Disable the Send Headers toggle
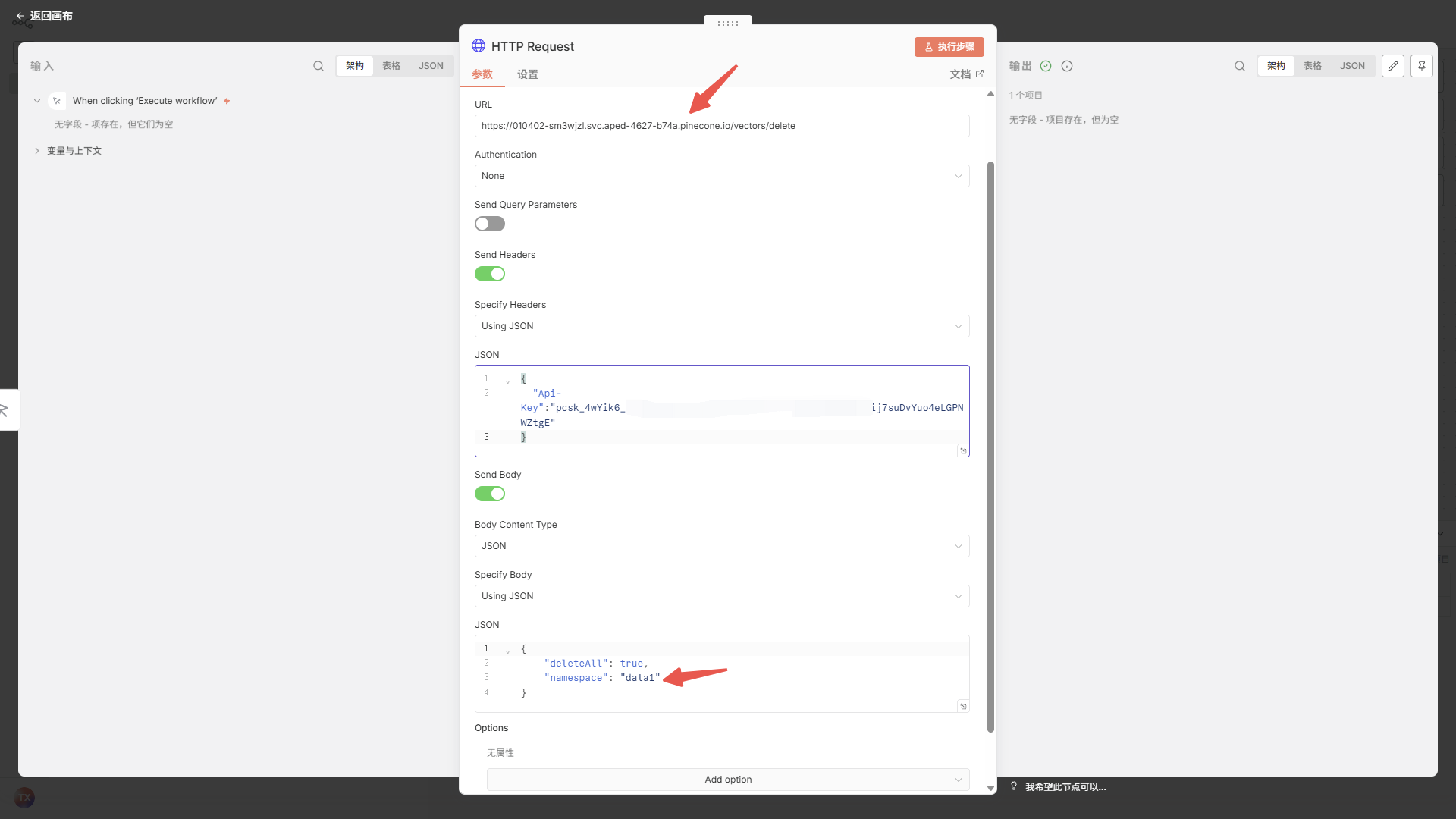 [x=490, y=274]
